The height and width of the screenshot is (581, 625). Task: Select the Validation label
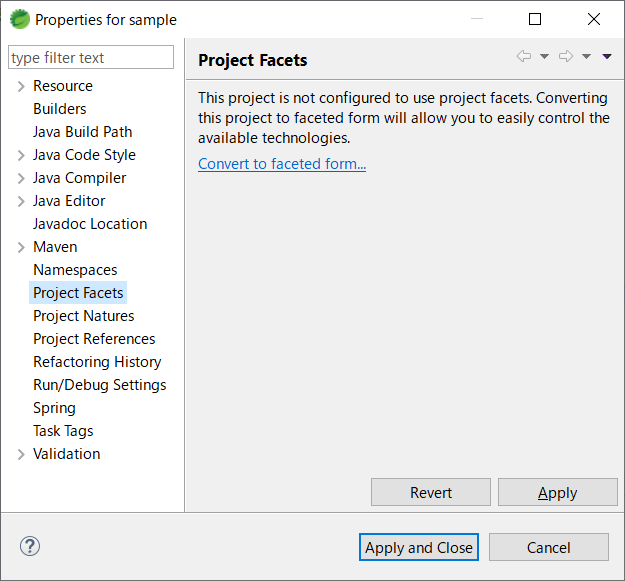point(67,454)
